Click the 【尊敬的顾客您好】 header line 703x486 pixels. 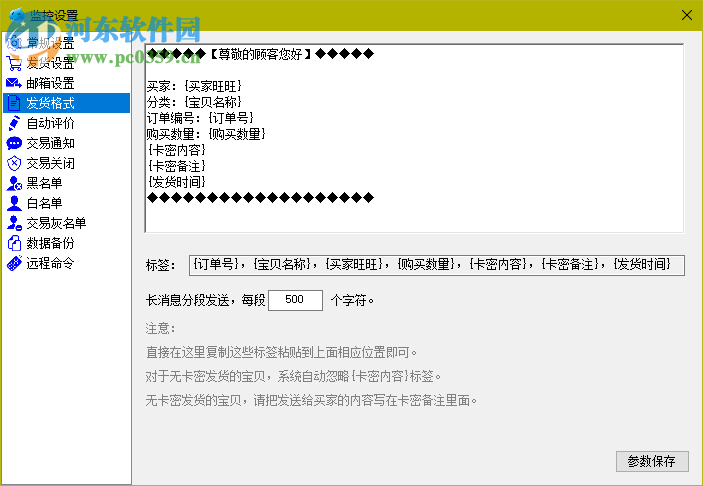click(x=260, y=54)
